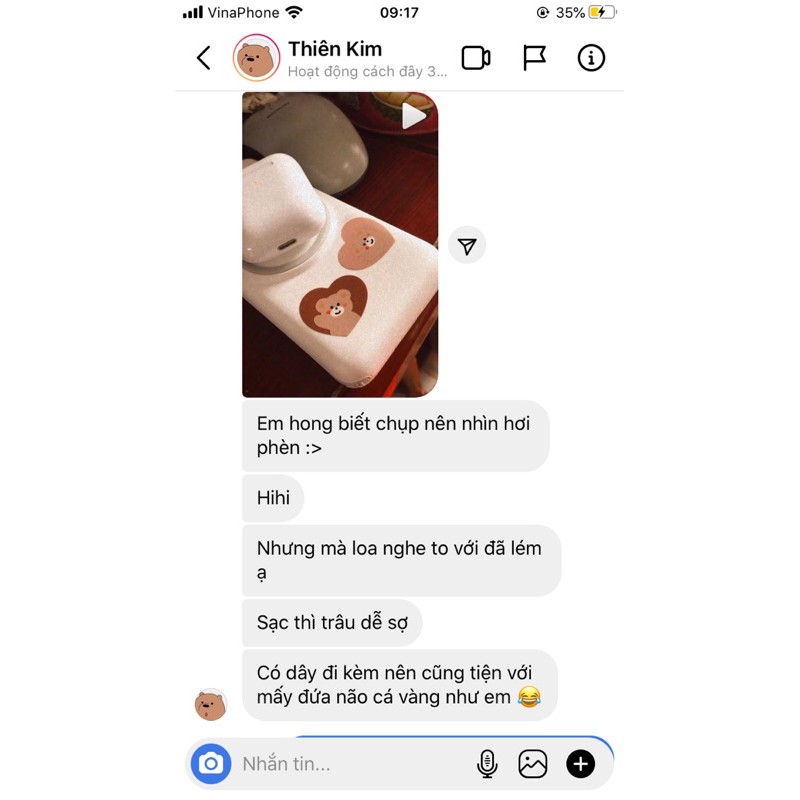This screenshot has height=800, width=800.
Task: Tap the paper plane share icon beside video
Action: pos(467,246)
